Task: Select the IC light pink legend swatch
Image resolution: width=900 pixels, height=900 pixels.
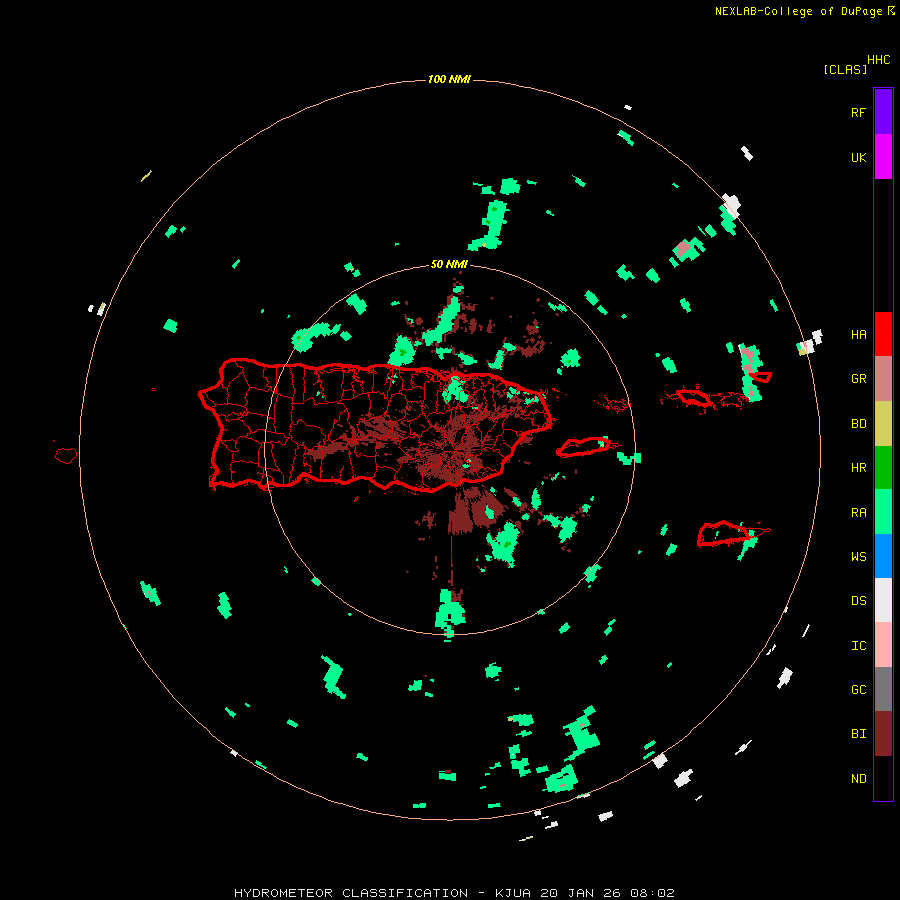Action: pos(883,645)
